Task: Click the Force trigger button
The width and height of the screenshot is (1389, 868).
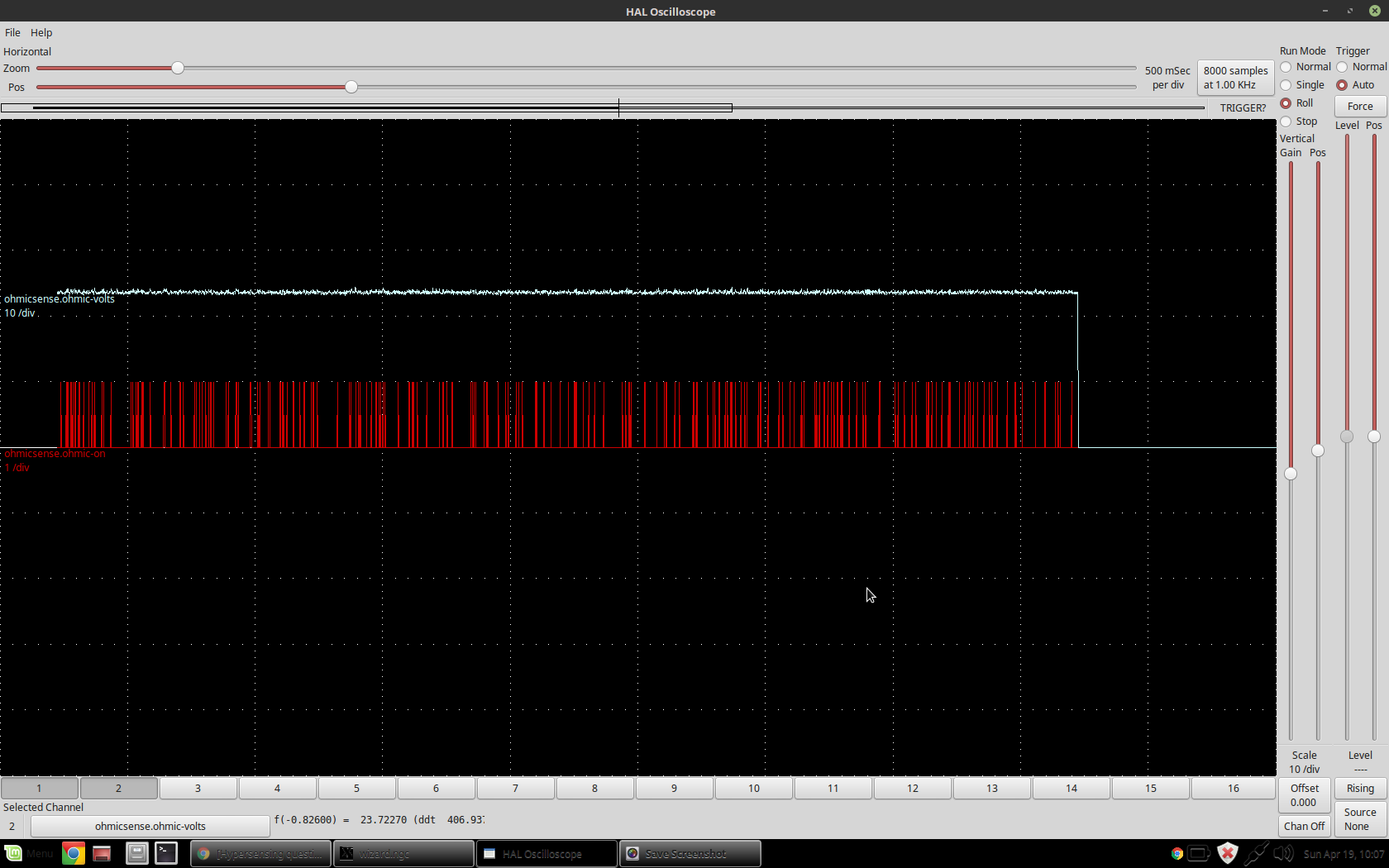Action: (1360, 106)
